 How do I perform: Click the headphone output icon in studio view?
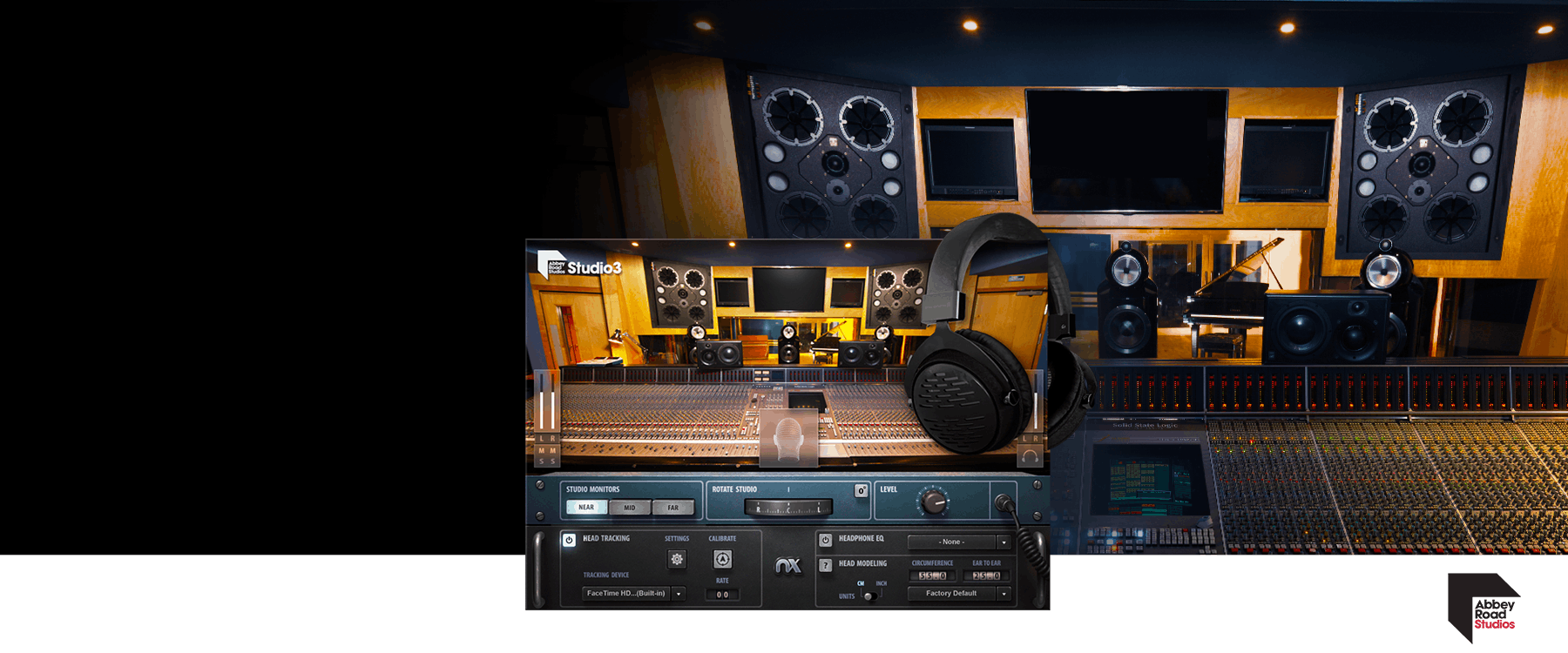pyautogui.click(x=1030, y=455)
